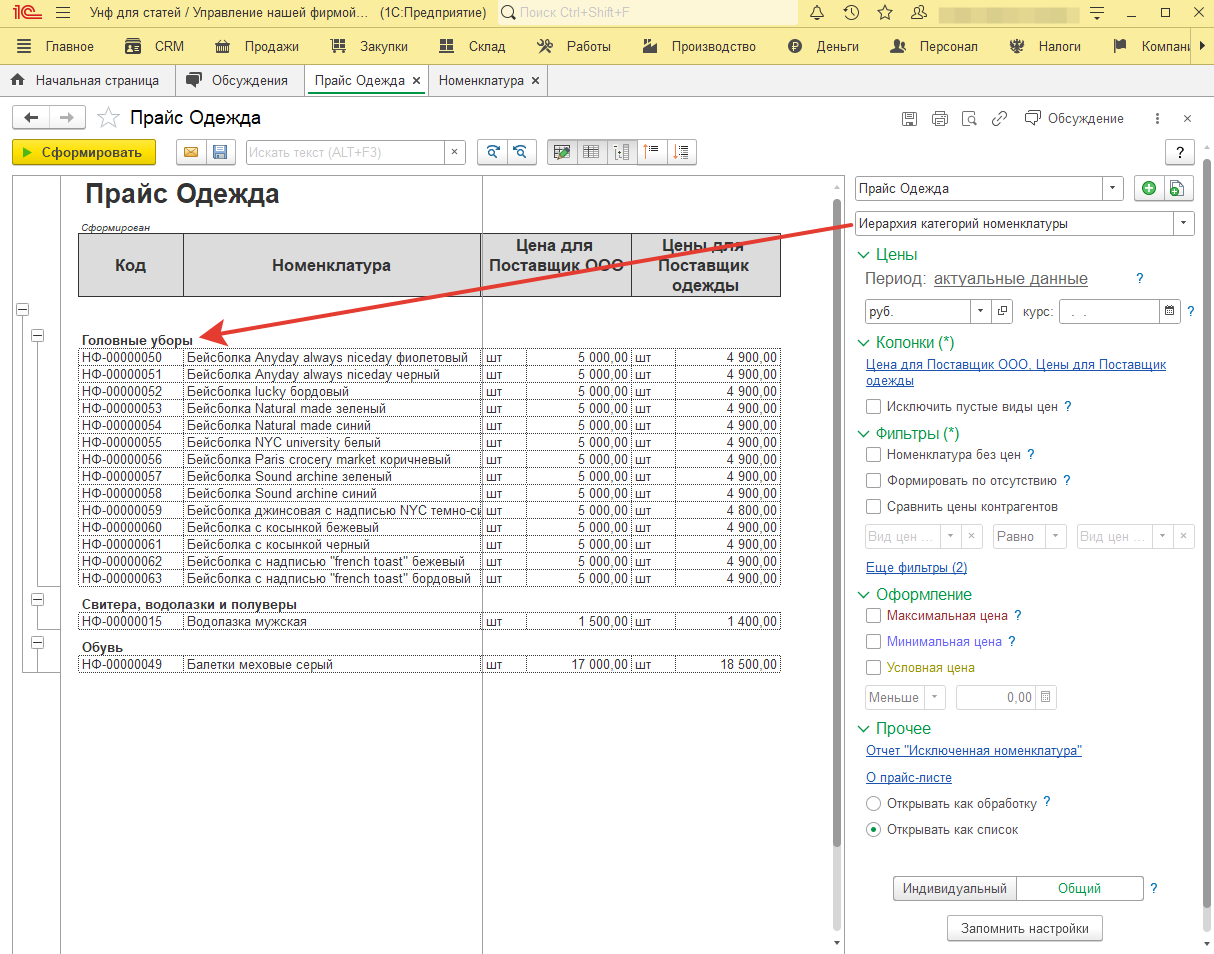Enable "Исключить пустые виды цен" checkbox
This screenshot has height=954, width=1214.
(x=874, y=407)
